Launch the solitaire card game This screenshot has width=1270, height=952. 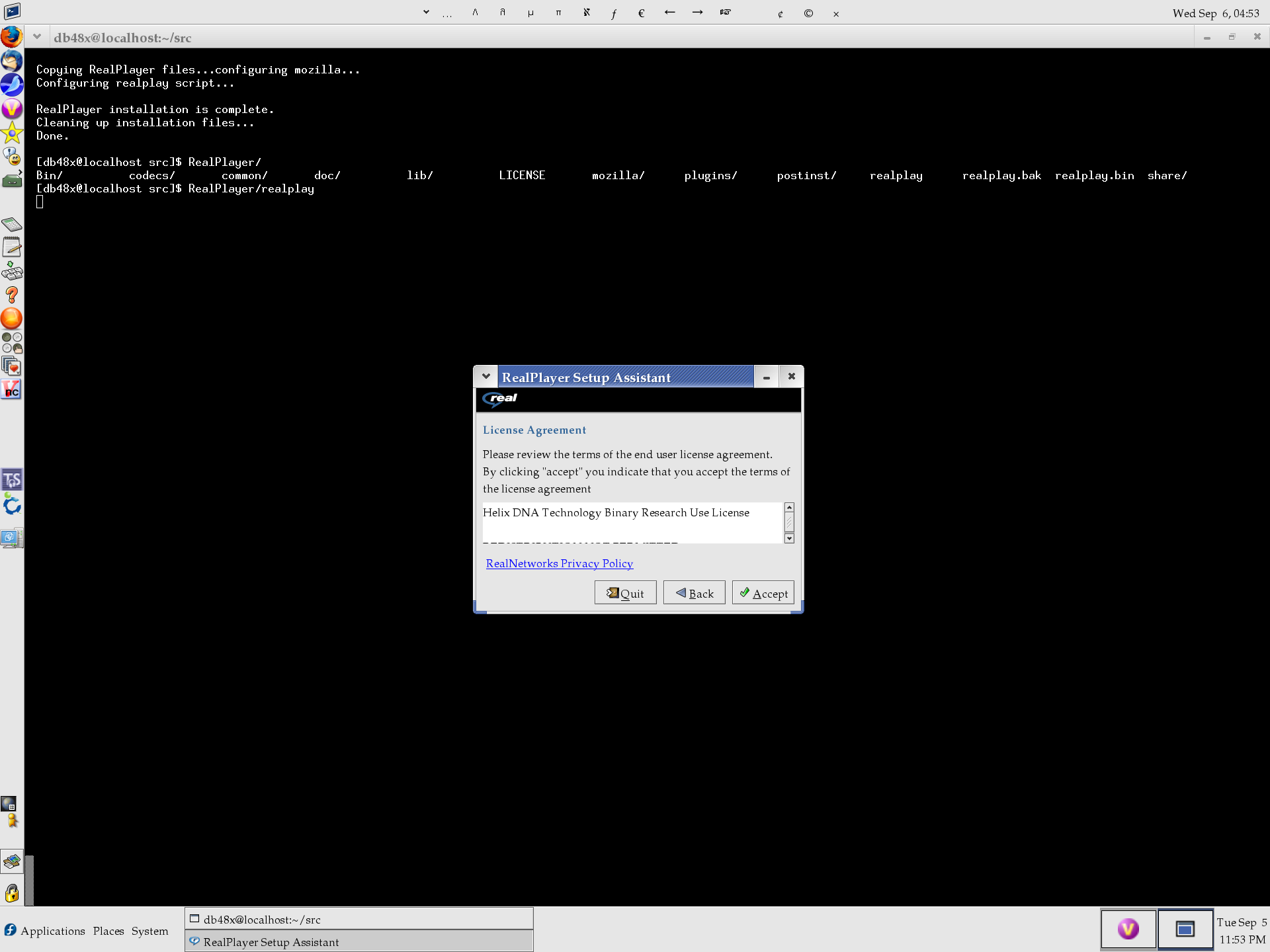[x=12, y=366]
